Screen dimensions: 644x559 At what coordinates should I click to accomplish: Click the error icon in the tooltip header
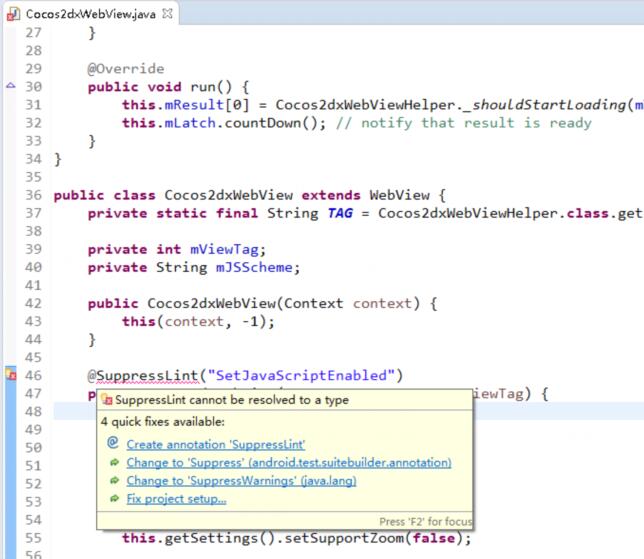107,399
